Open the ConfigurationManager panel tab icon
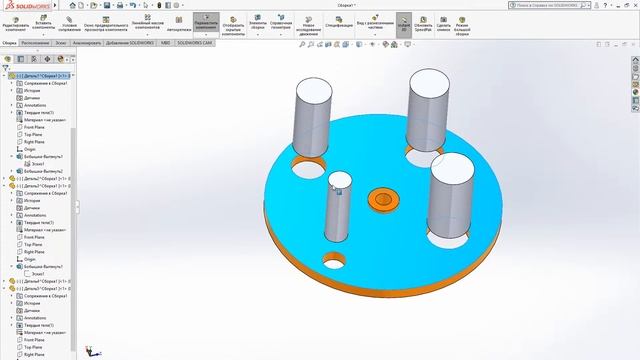The image size is (640, 360). pyautogui.click(x=34, y=59)
